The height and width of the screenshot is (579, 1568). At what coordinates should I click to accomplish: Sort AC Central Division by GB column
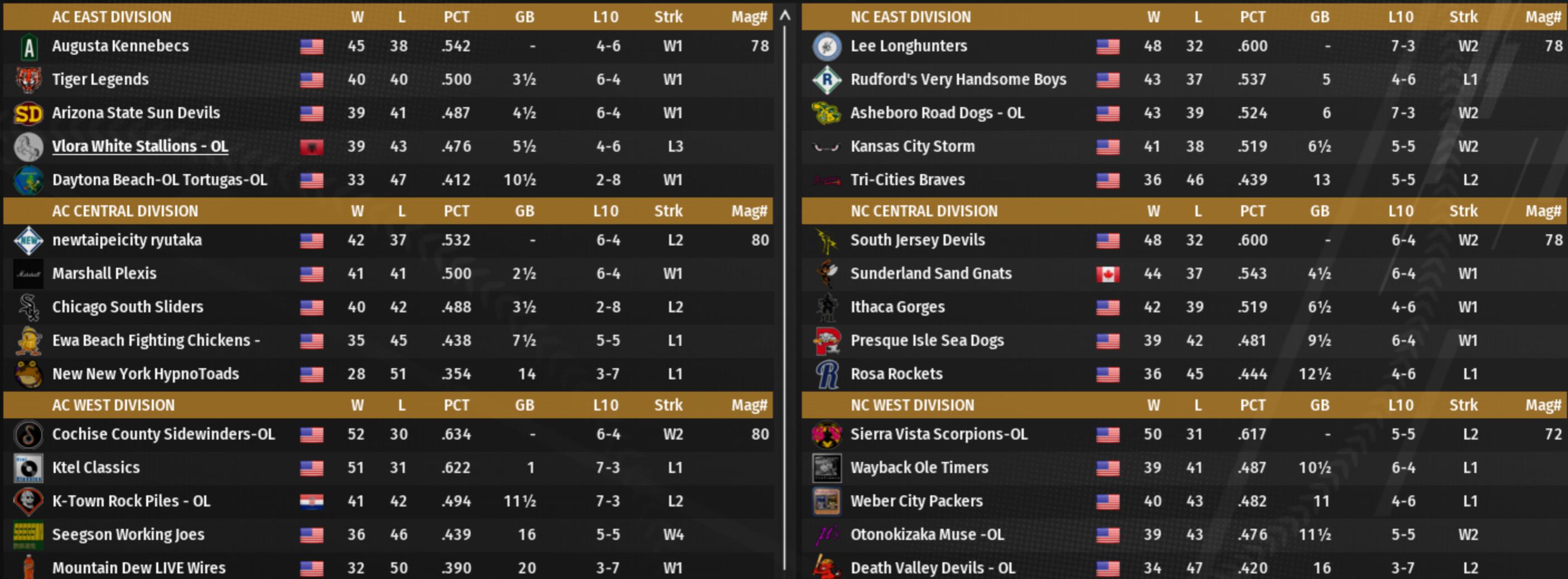pyautogui.click(x=524, y=211)
